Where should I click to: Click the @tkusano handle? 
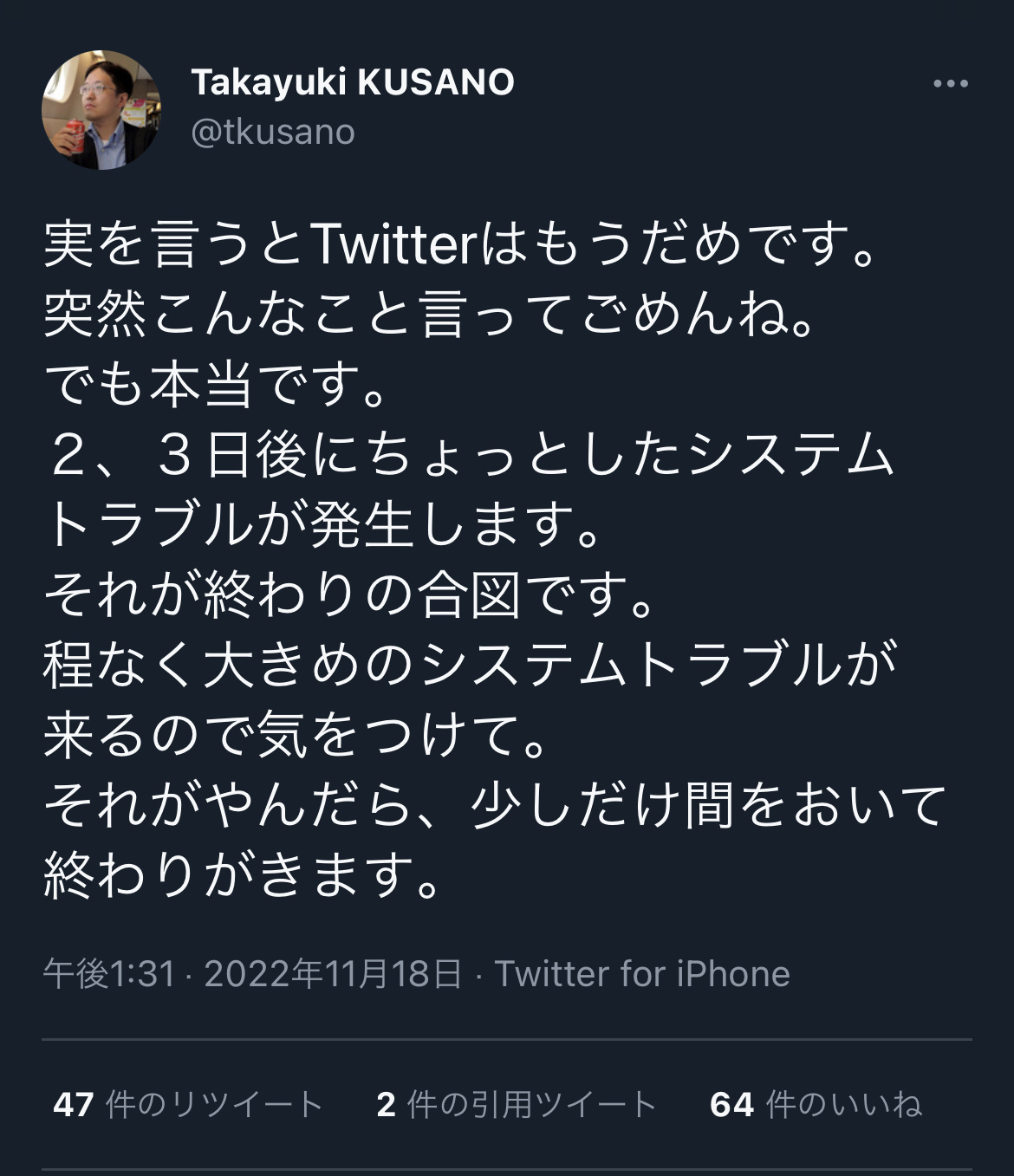pyautogui.click(x=272, y=133)
